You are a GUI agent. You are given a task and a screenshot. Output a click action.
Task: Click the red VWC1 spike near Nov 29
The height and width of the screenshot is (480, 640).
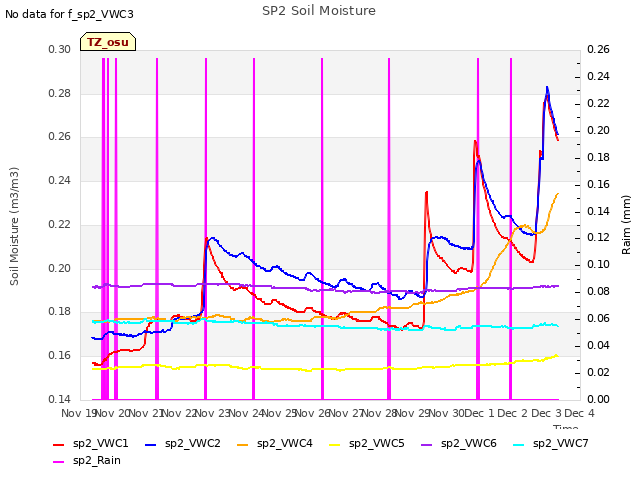pyautogui.click(x=427, y=192)
